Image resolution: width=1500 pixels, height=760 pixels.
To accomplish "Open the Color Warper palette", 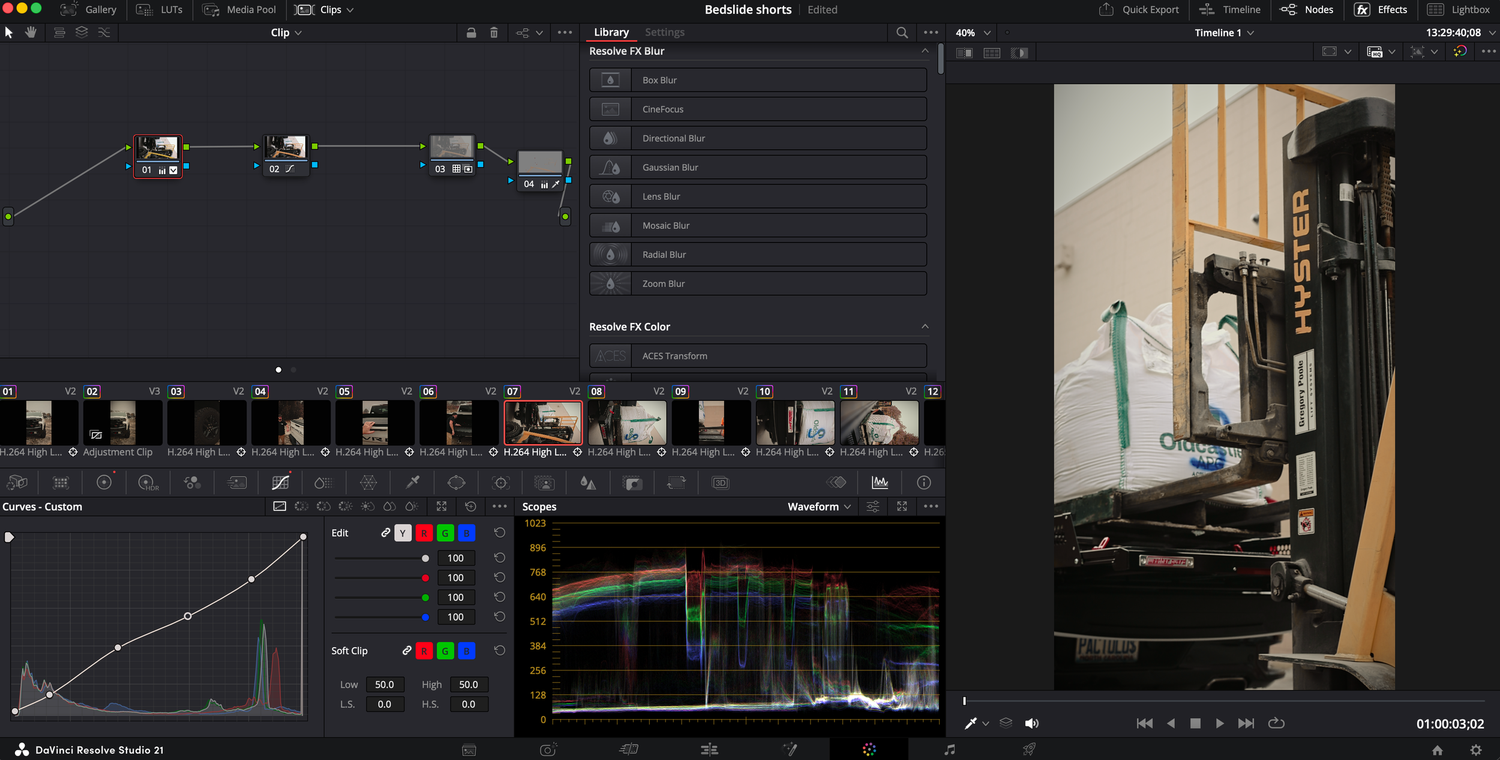I will coord(368,482).
